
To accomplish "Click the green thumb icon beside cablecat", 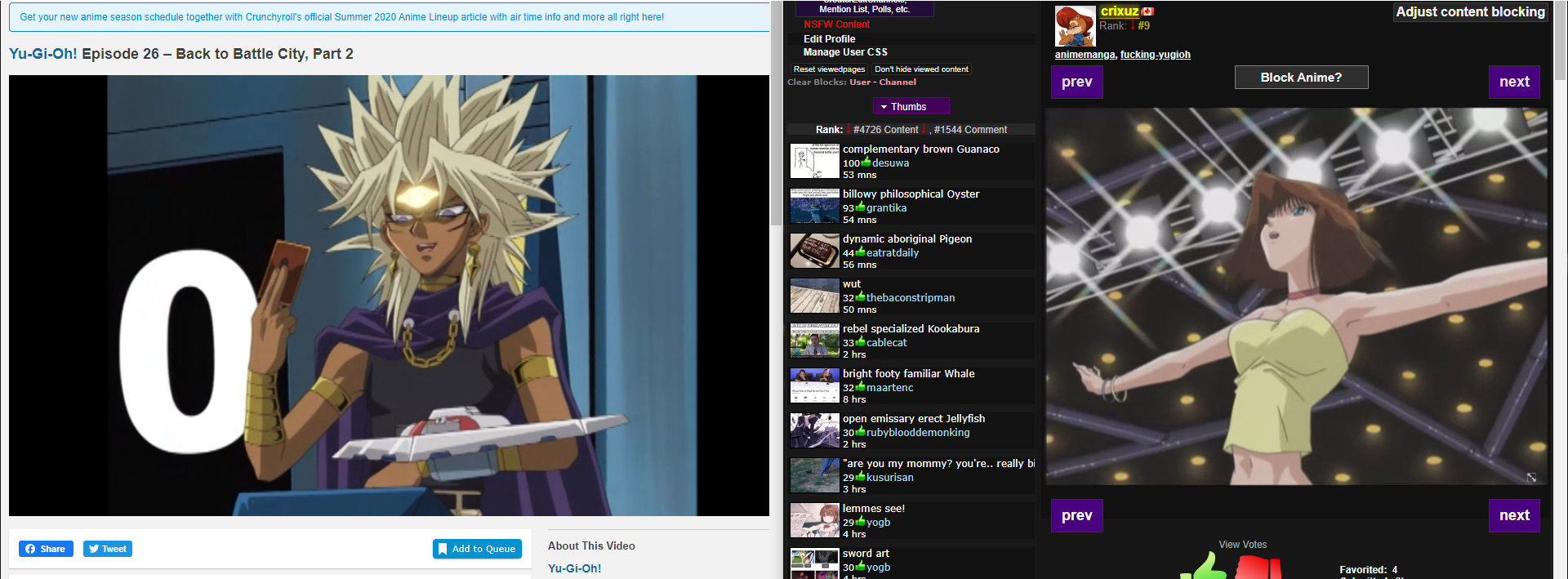I will [860, 341].
